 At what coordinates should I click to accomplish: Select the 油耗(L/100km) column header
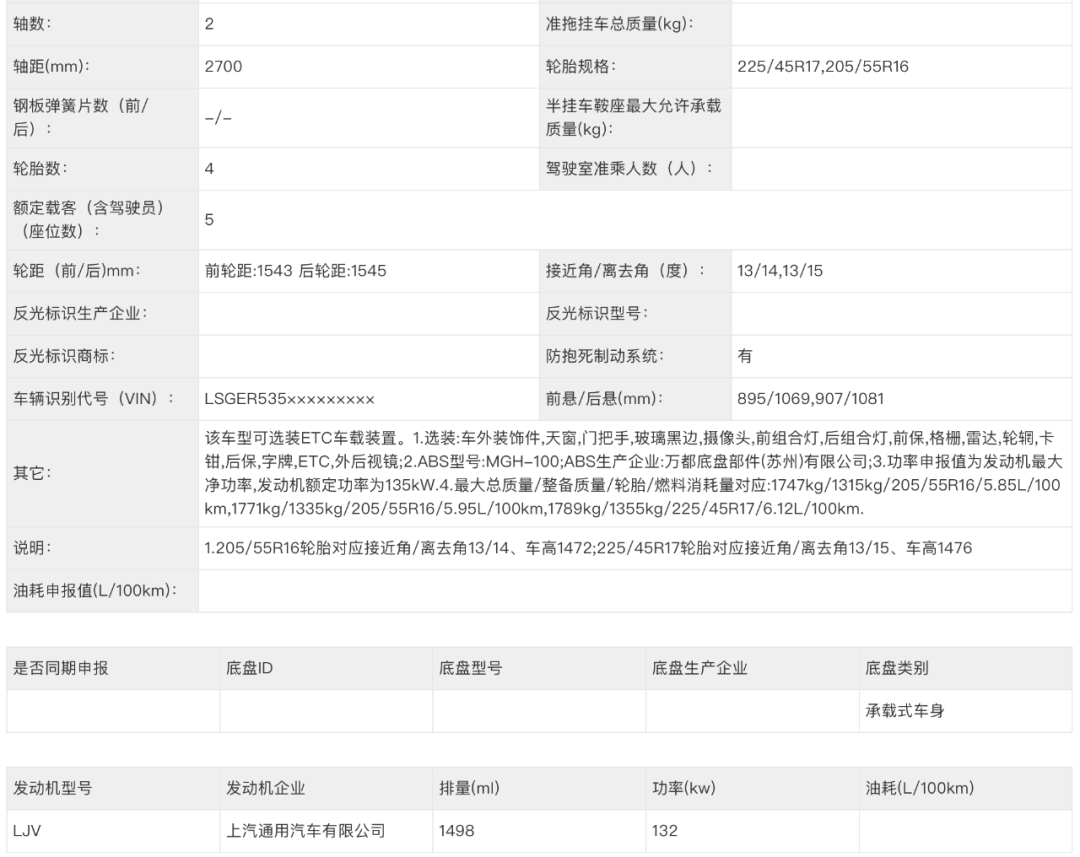click(920, 789)
